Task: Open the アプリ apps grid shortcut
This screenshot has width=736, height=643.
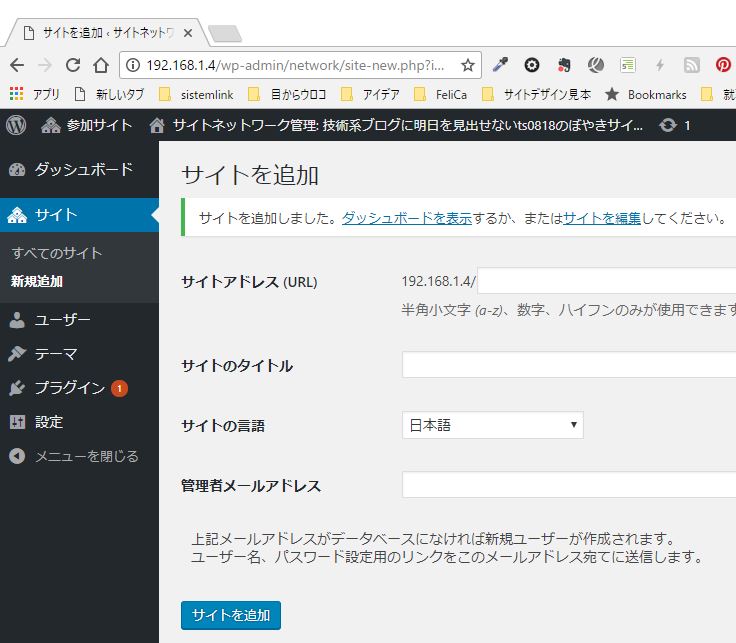Action: 35,94
